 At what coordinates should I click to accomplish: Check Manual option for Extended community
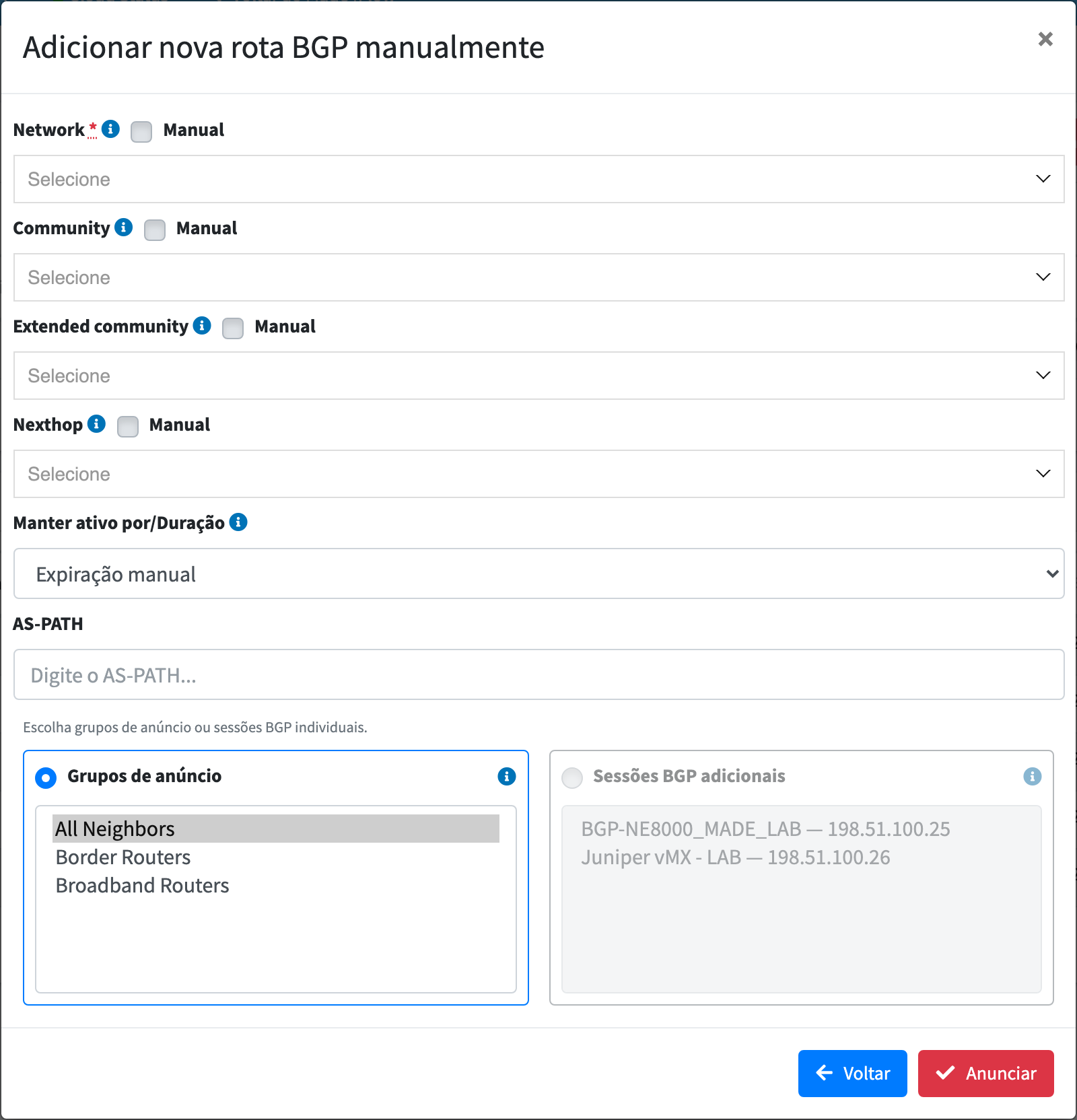pos(233,328)
